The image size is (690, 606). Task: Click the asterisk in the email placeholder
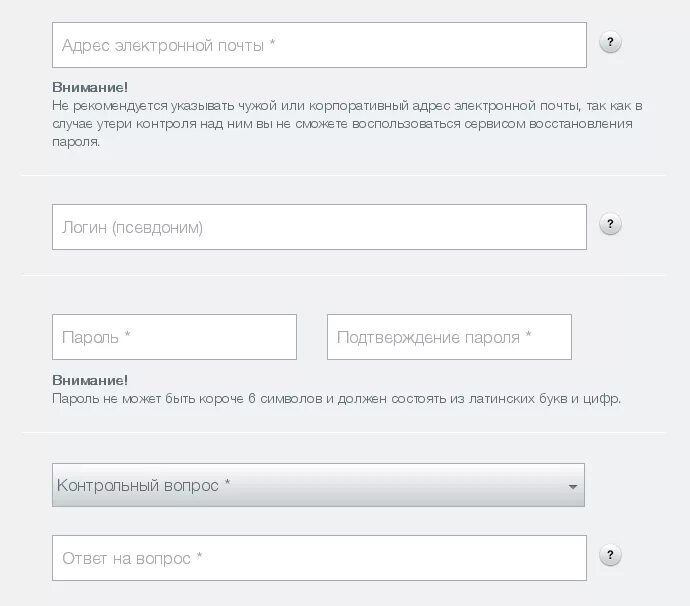[x=272, y=43]
